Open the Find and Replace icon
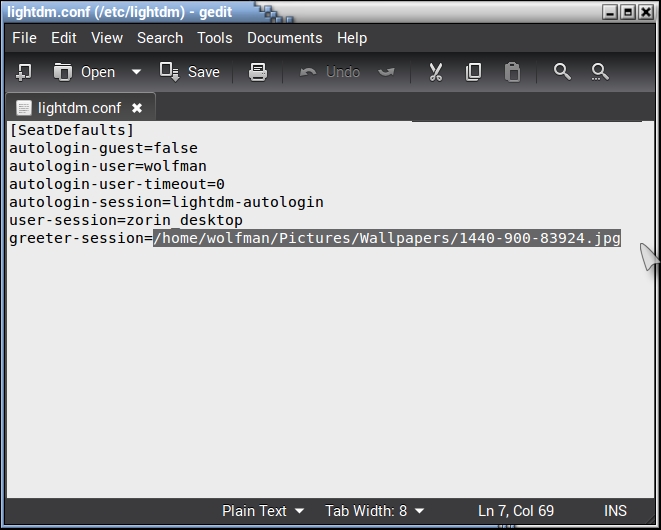 (600, 72)
